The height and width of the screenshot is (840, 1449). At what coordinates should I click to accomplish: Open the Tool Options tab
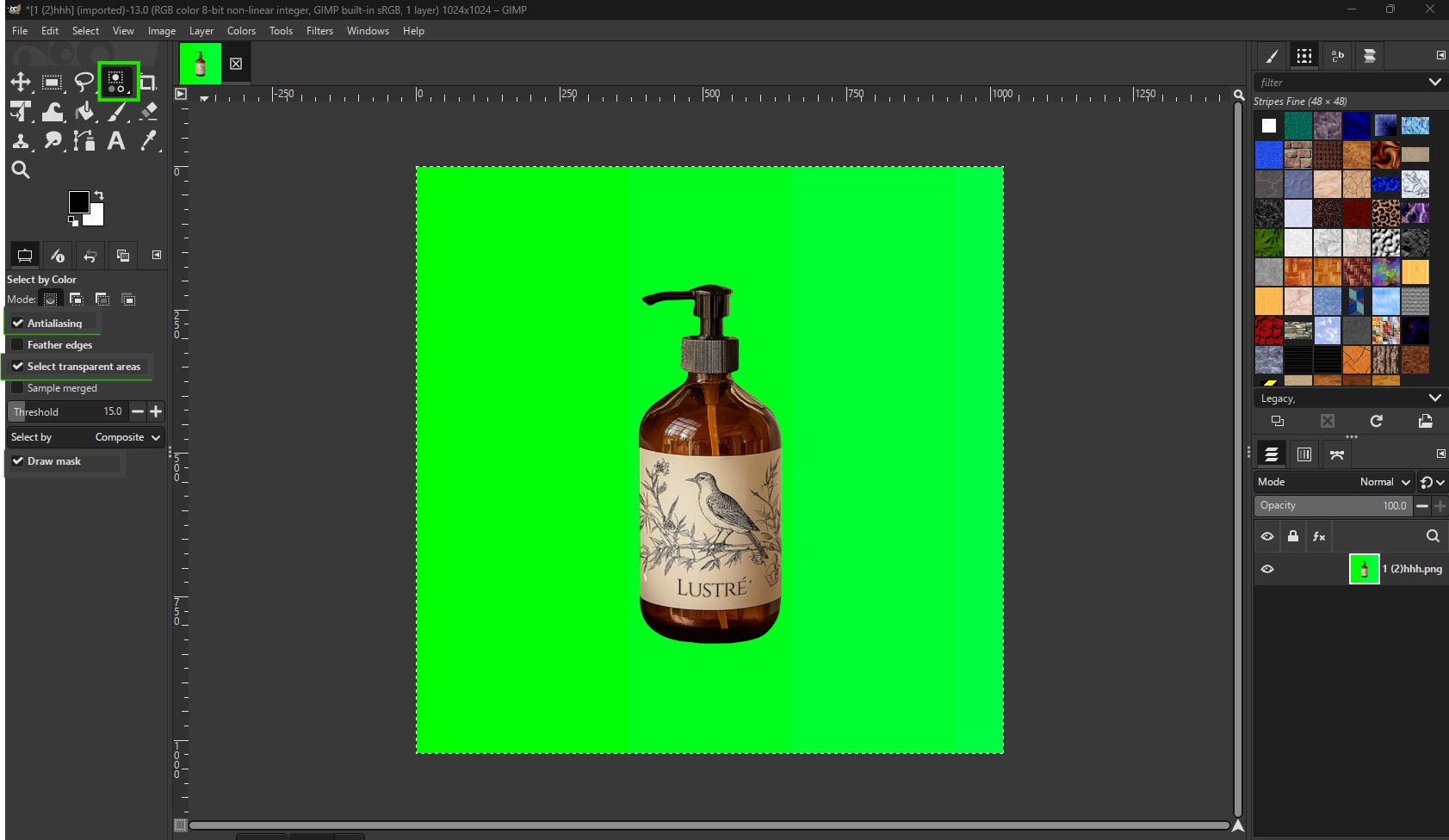tap(25, 256)
